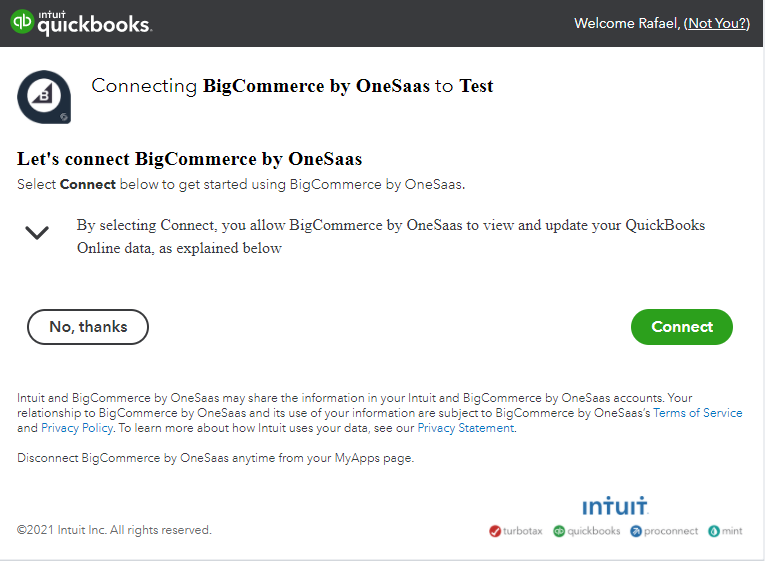This screenshot has height=561, width=765.
Task: Open Intuit's Privacy Statement link
Action: pos(465,428)
